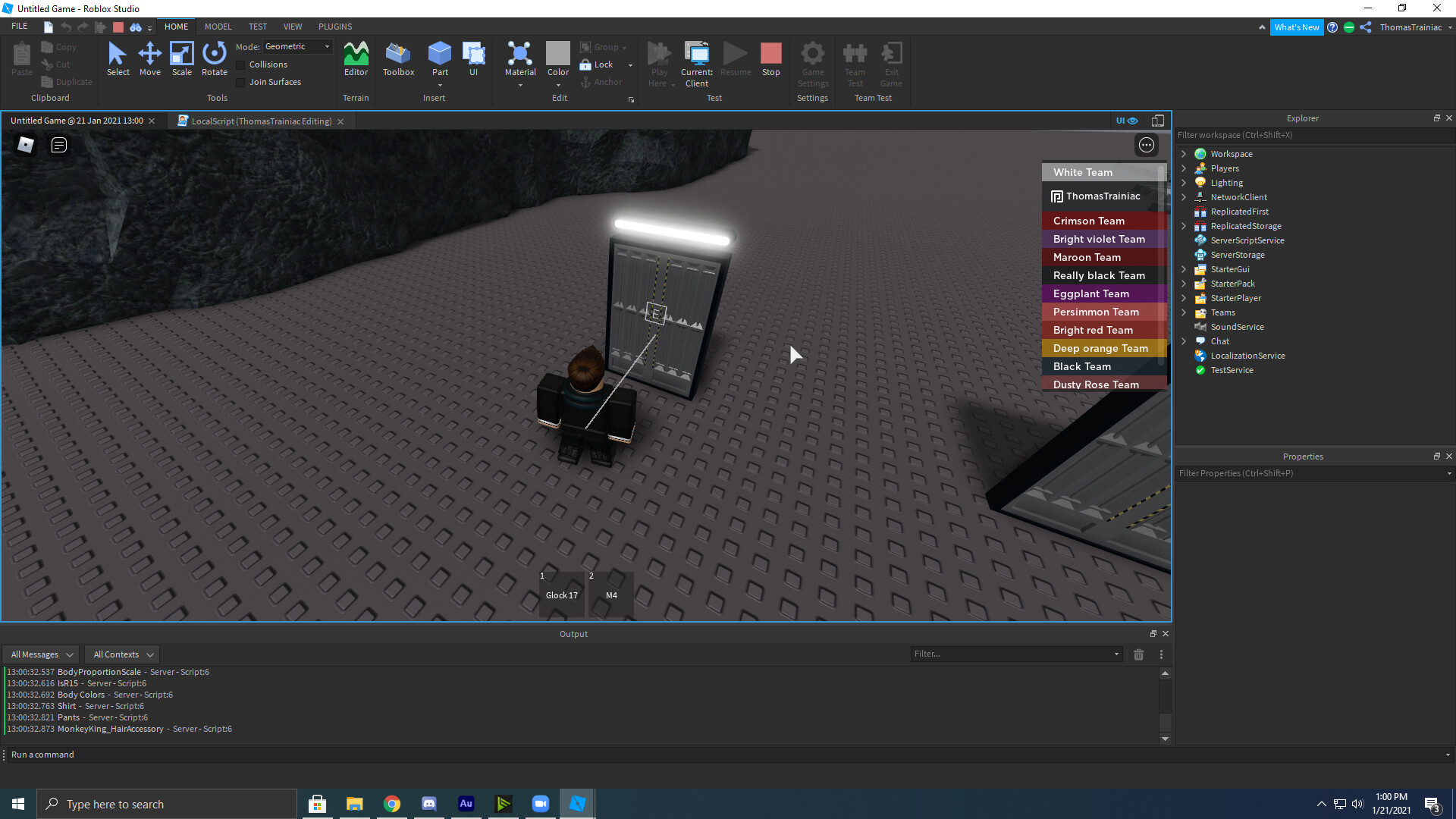Click the What's New button

1297,27
